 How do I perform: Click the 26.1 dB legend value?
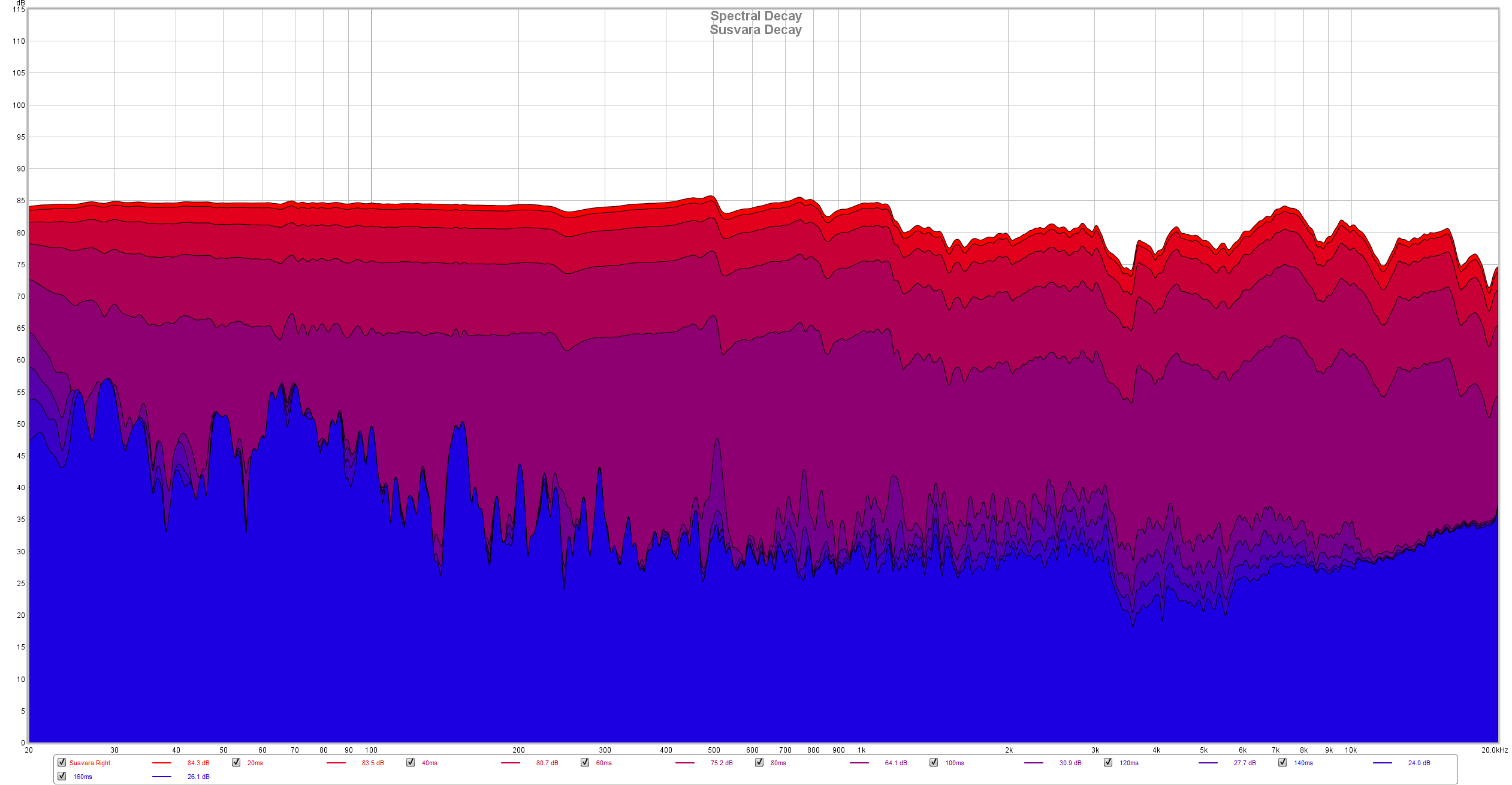pyautogui.click(x=198, y=777)
